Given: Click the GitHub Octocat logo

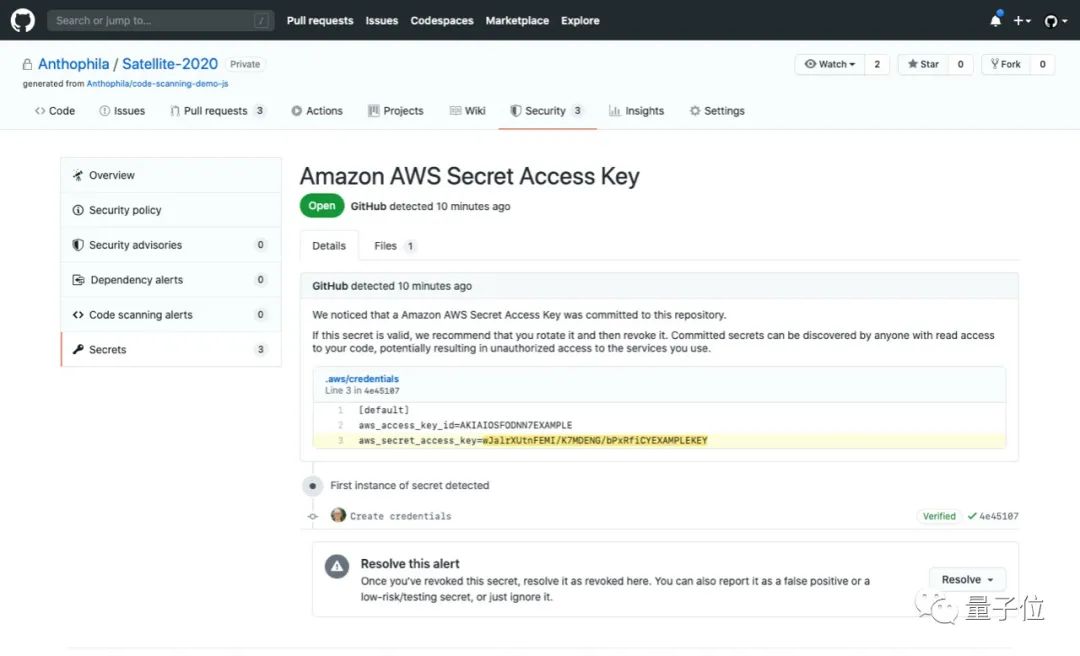Looking at the screenshot, I should pyautogui.click(x=23, y=20).
